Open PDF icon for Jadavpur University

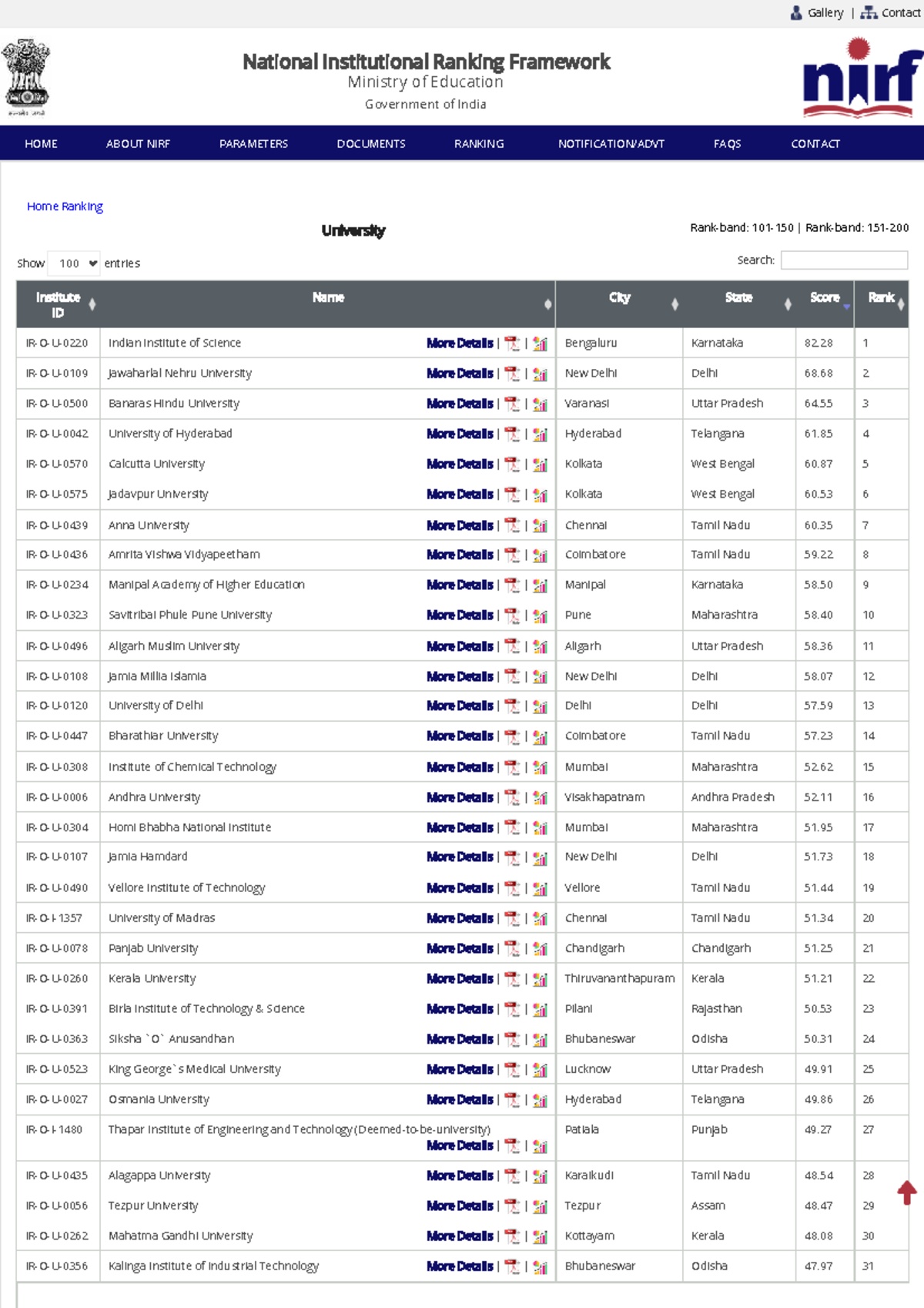pyautogui.click(x=512, y=495)
